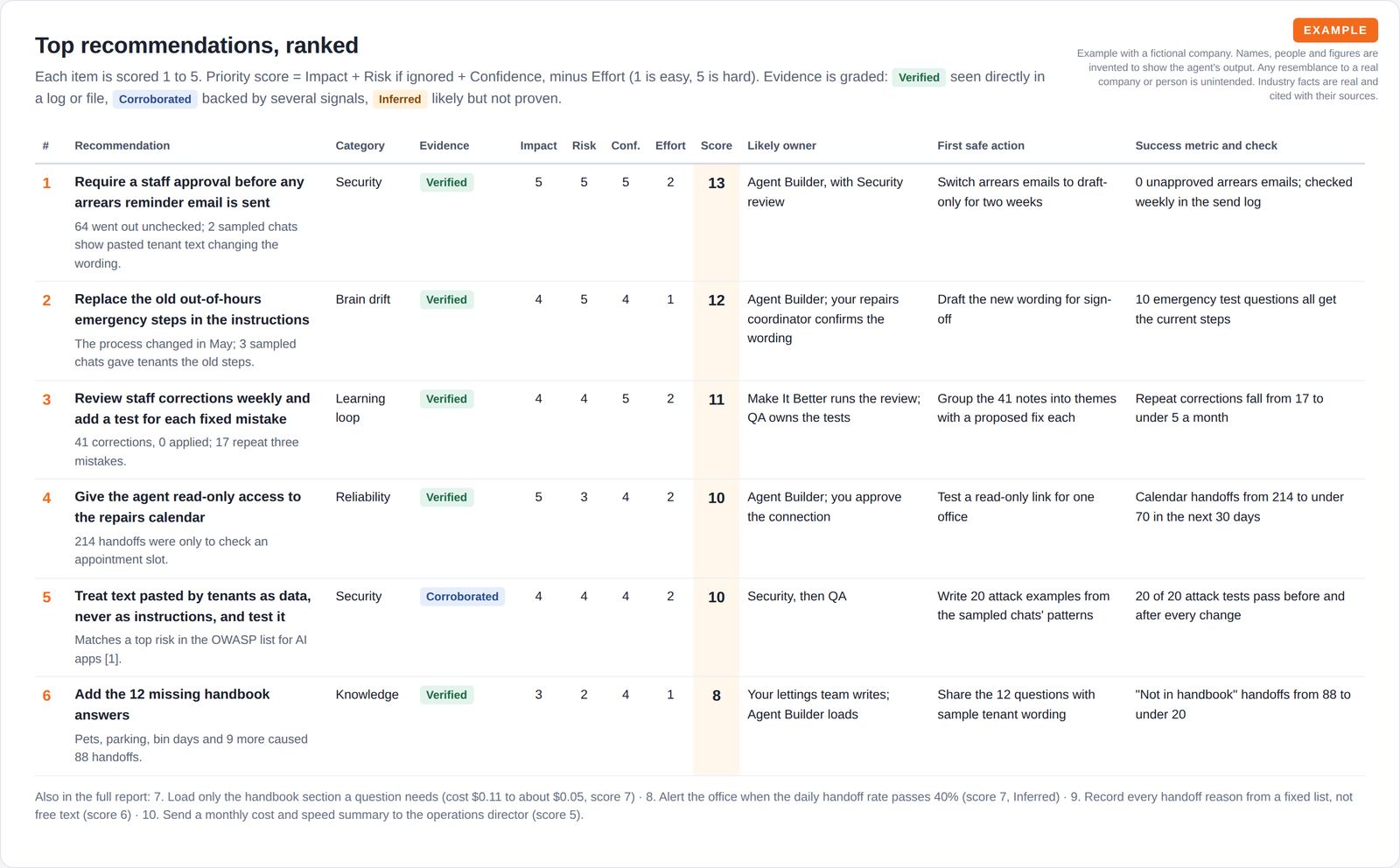Click the Impact column header
The width and height of the screenshot is (1400, 868).
coord(538,145)
